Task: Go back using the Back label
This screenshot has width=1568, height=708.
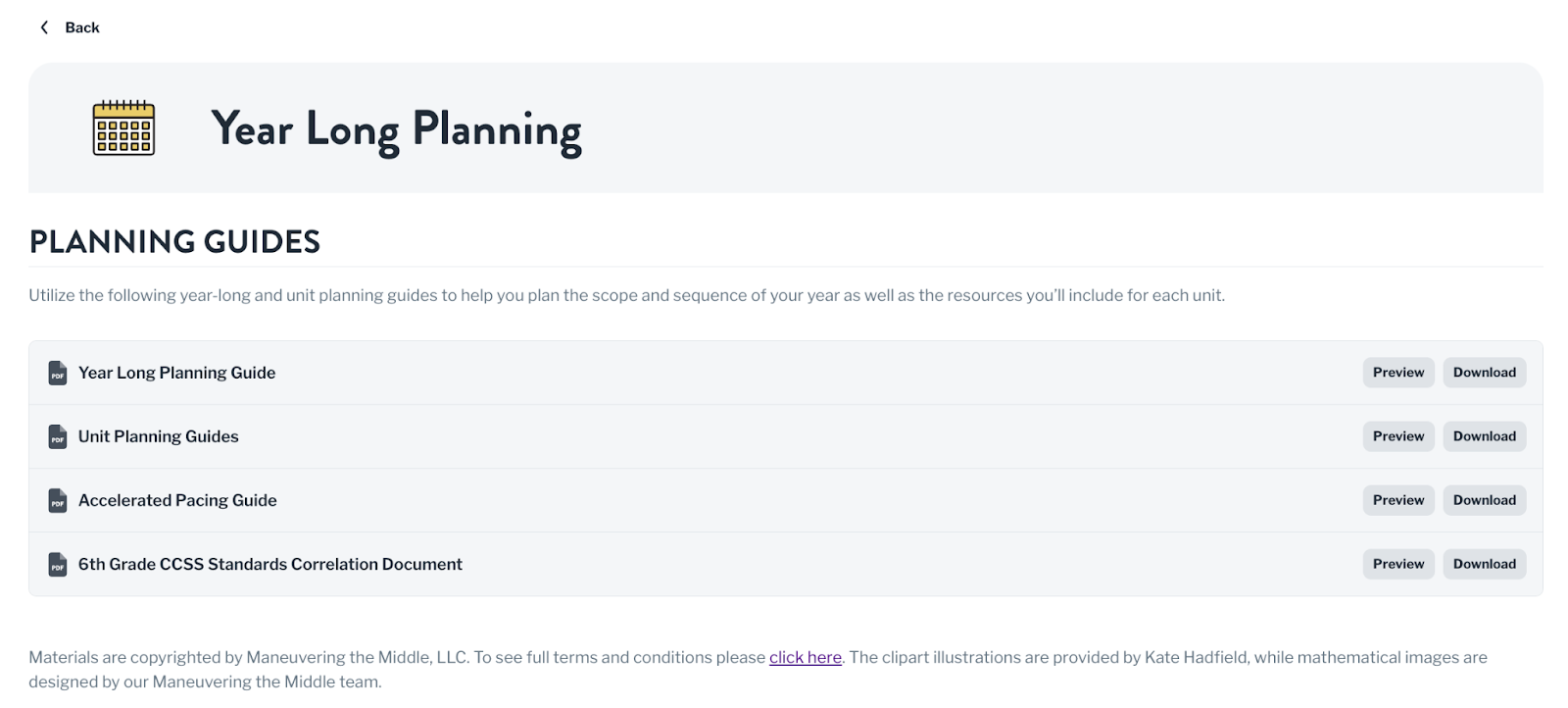Action: pyautogui.click(x=82, y=27)
